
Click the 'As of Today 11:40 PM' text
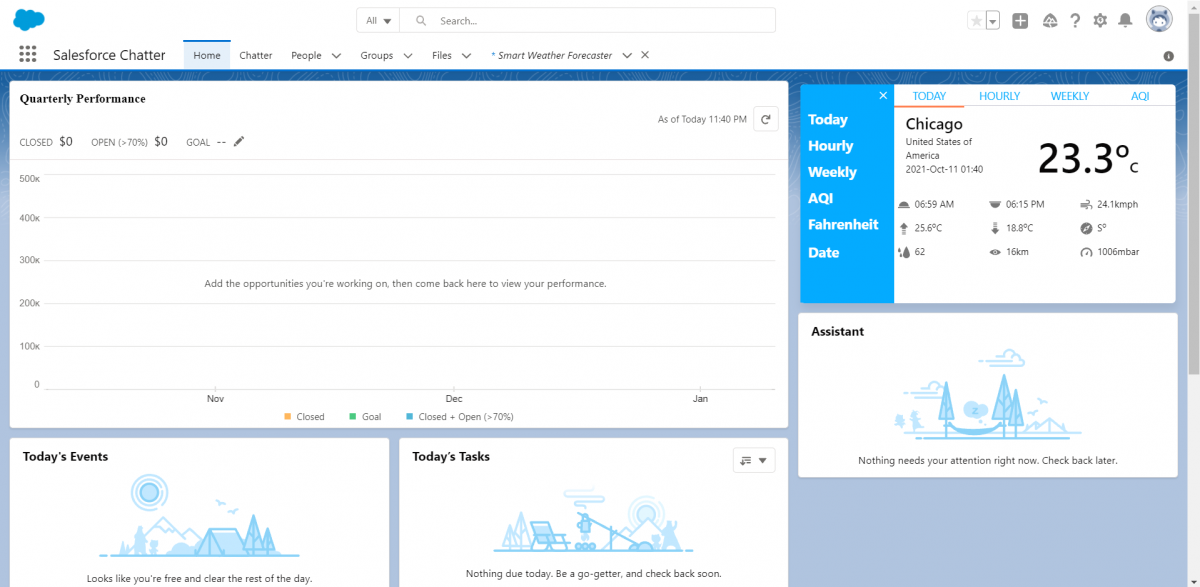point(702,119)
